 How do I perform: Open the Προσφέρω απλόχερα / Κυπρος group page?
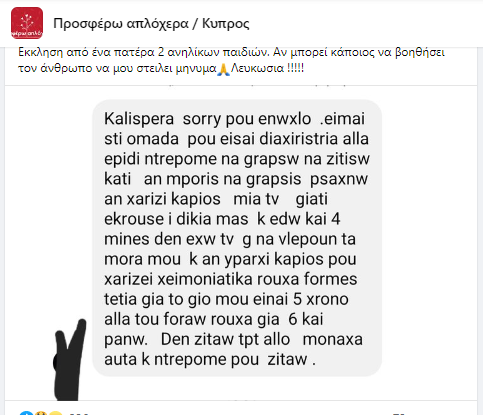pos(151,23)
